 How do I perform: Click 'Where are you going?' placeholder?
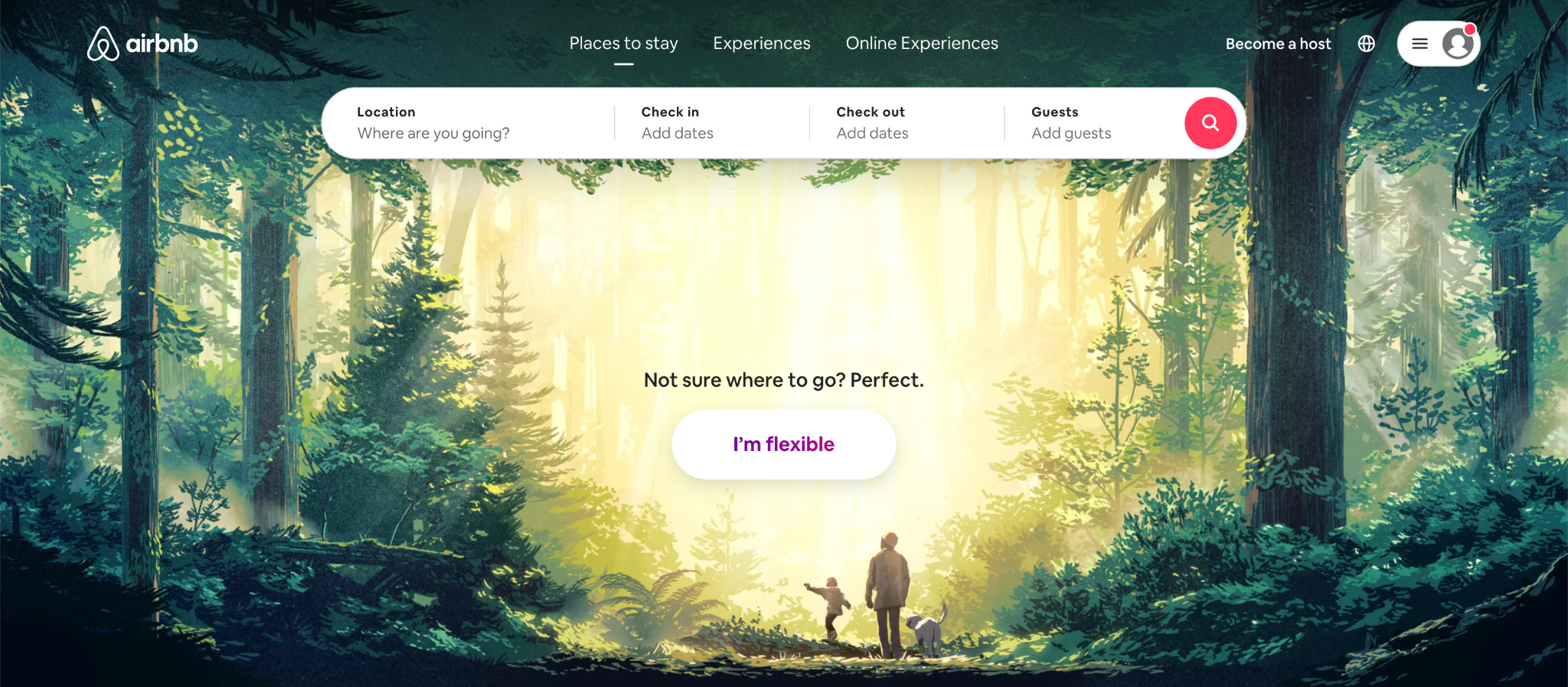[x=433, y=133]
